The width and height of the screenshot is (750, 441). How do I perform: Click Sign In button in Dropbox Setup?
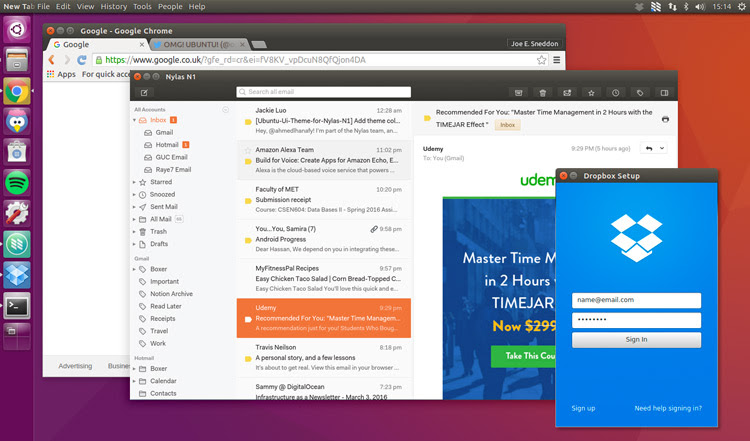[x=636, y=340]
